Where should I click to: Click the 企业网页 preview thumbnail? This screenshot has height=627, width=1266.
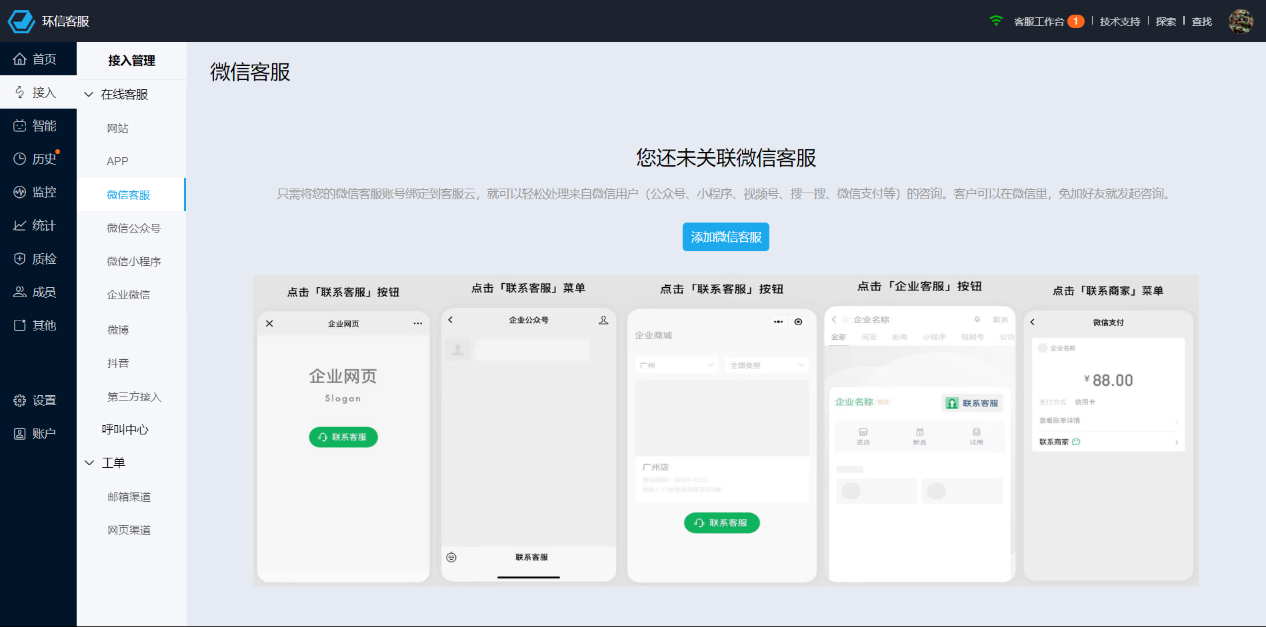[343, 445]
